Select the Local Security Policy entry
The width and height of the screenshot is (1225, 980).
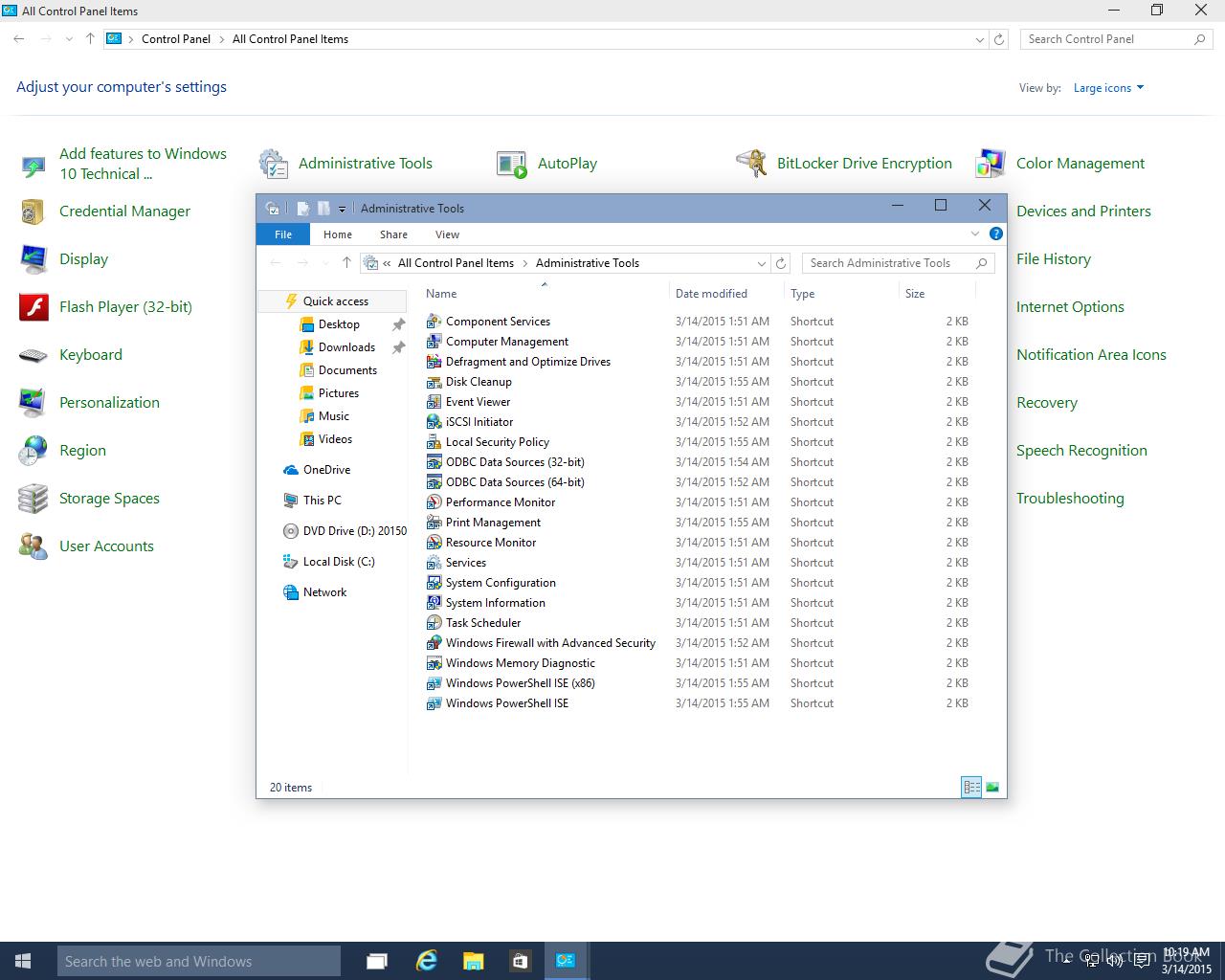point(498,442)
